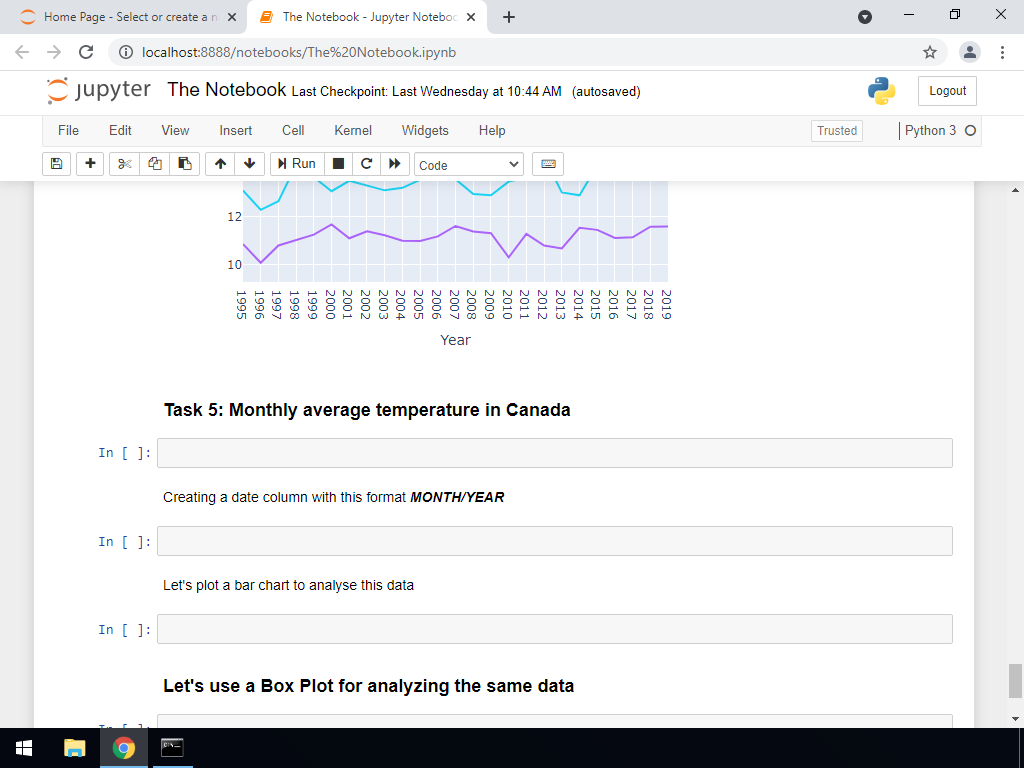
Task: Click the Chrome icon in the taskbar
Action: coord(123,748)
